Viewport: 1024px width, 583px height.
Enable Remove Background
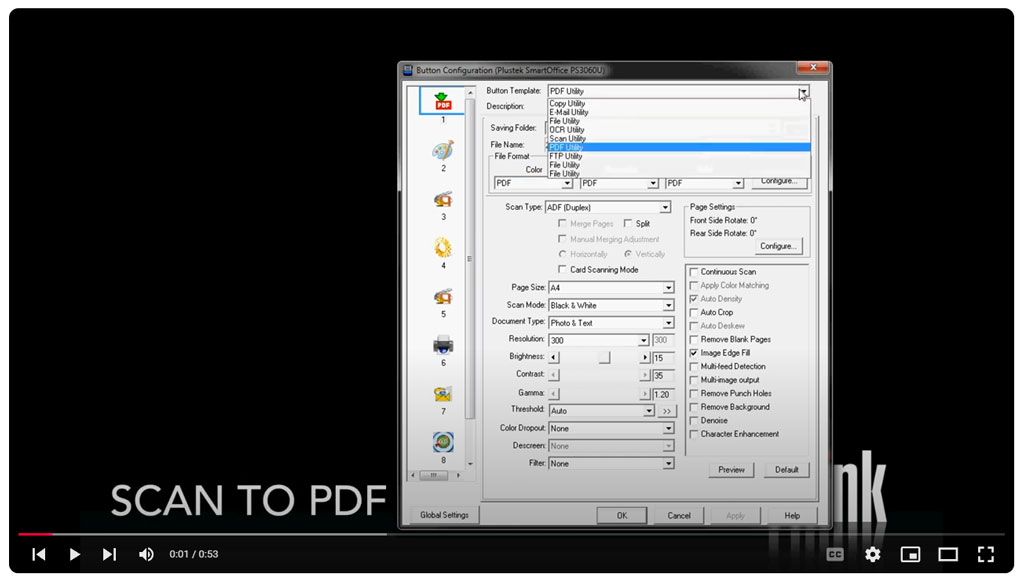(x=694, y=407)
